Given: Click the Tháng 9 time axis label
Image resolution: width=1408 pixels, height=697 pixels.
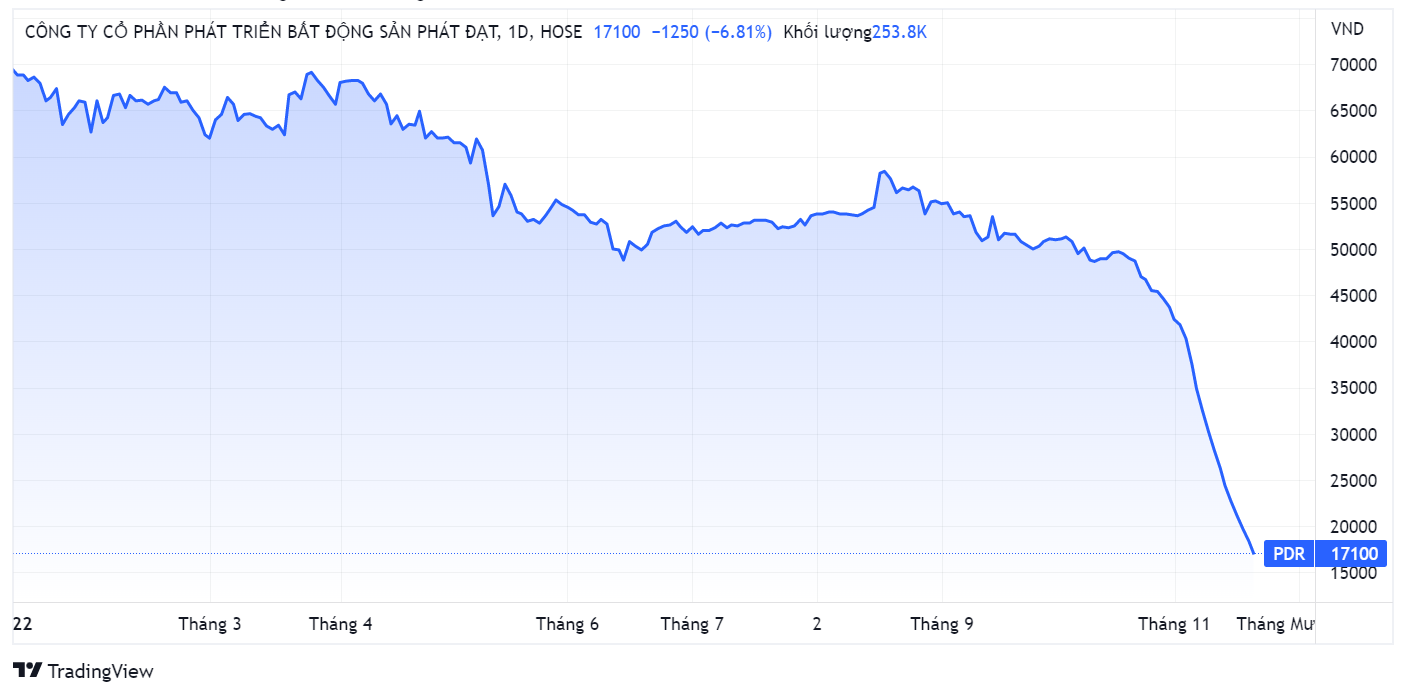Looking at the screenshot, I should click(942, 624).
